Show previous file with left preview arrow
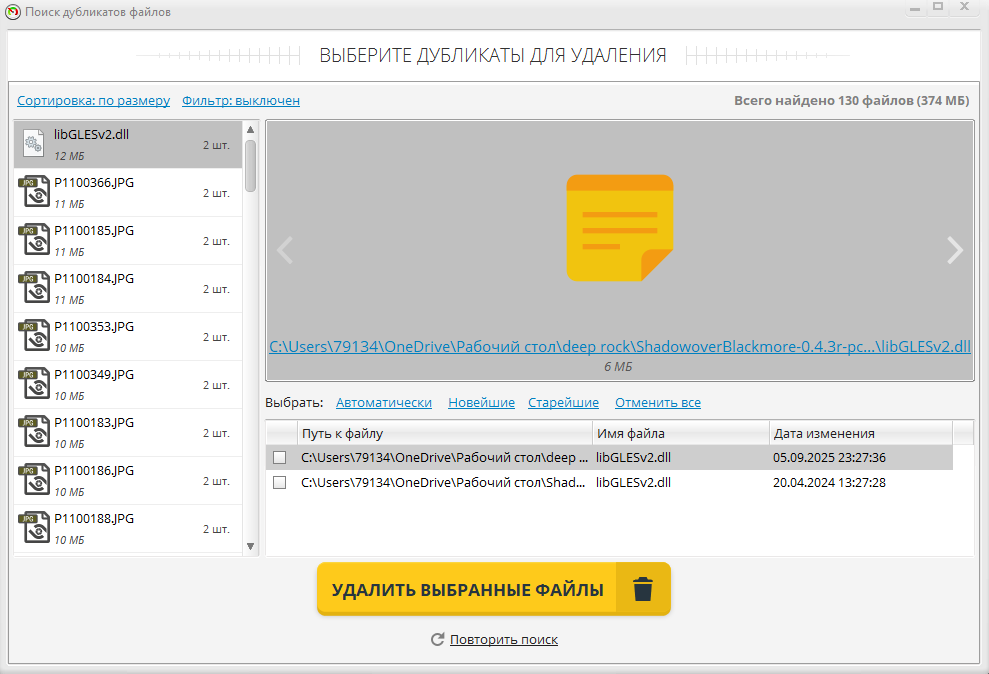This screenshot has height=674, width=989. (285, 250)
